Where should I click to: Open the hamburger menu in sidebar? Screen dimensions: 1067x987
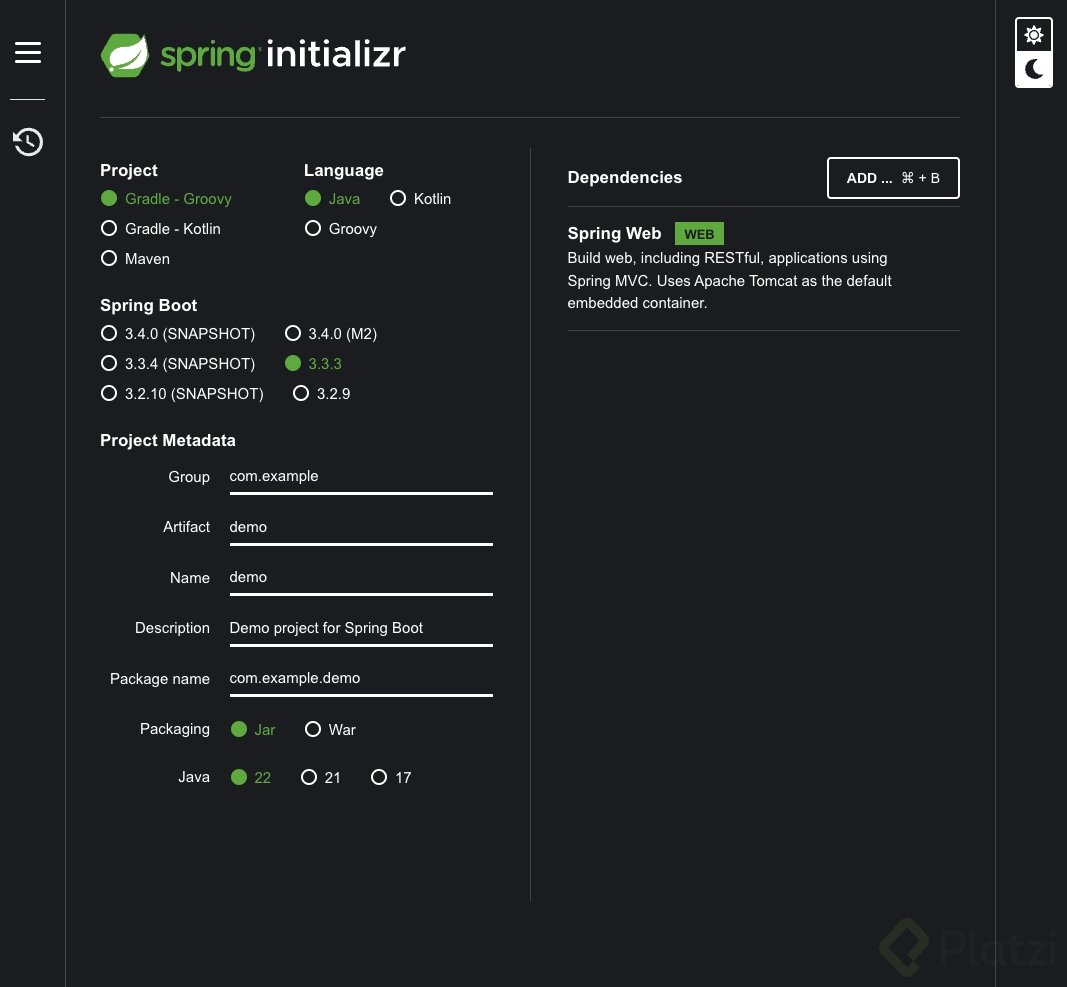[x=28, y=52]
